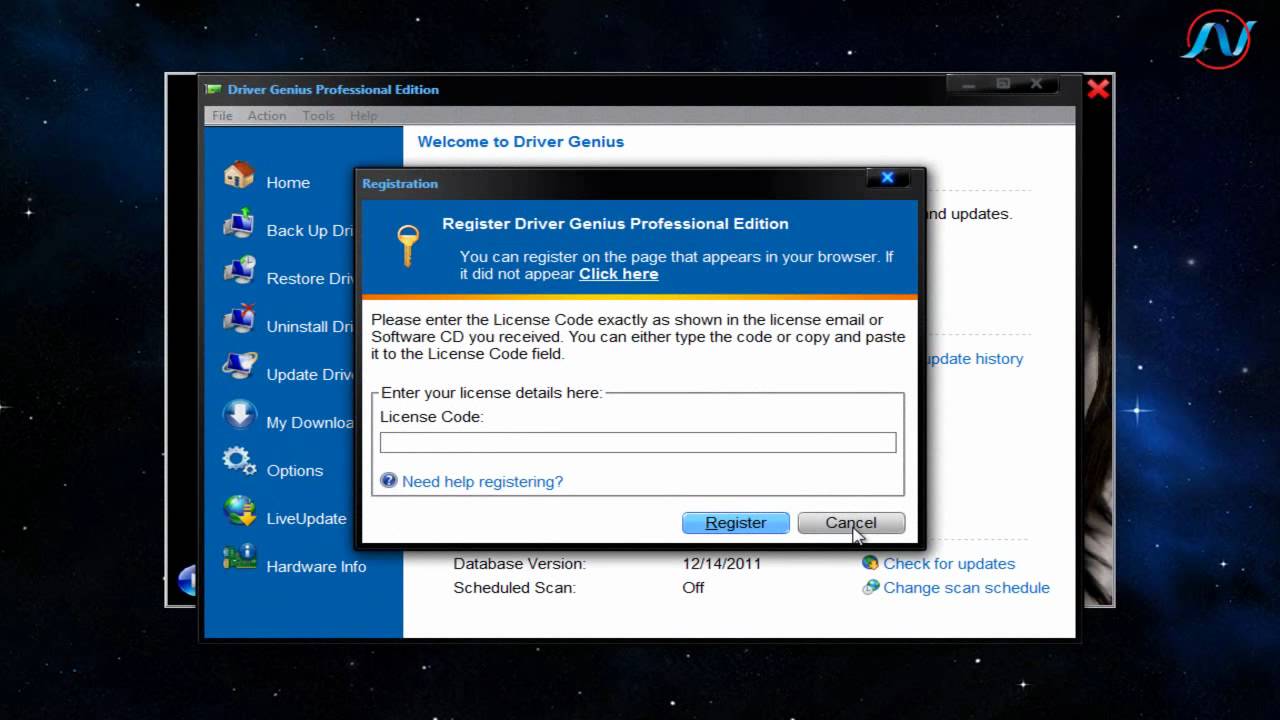
Task: Click the License Code label
Action: (x=431, y=417)
